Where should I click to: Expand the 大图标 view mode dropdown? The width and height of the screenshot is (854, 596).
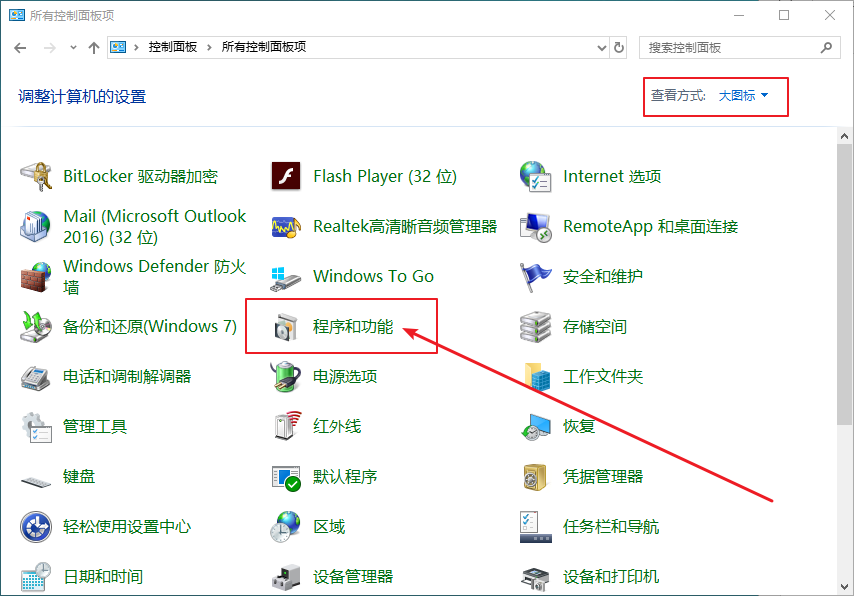(x=744, y=96)
